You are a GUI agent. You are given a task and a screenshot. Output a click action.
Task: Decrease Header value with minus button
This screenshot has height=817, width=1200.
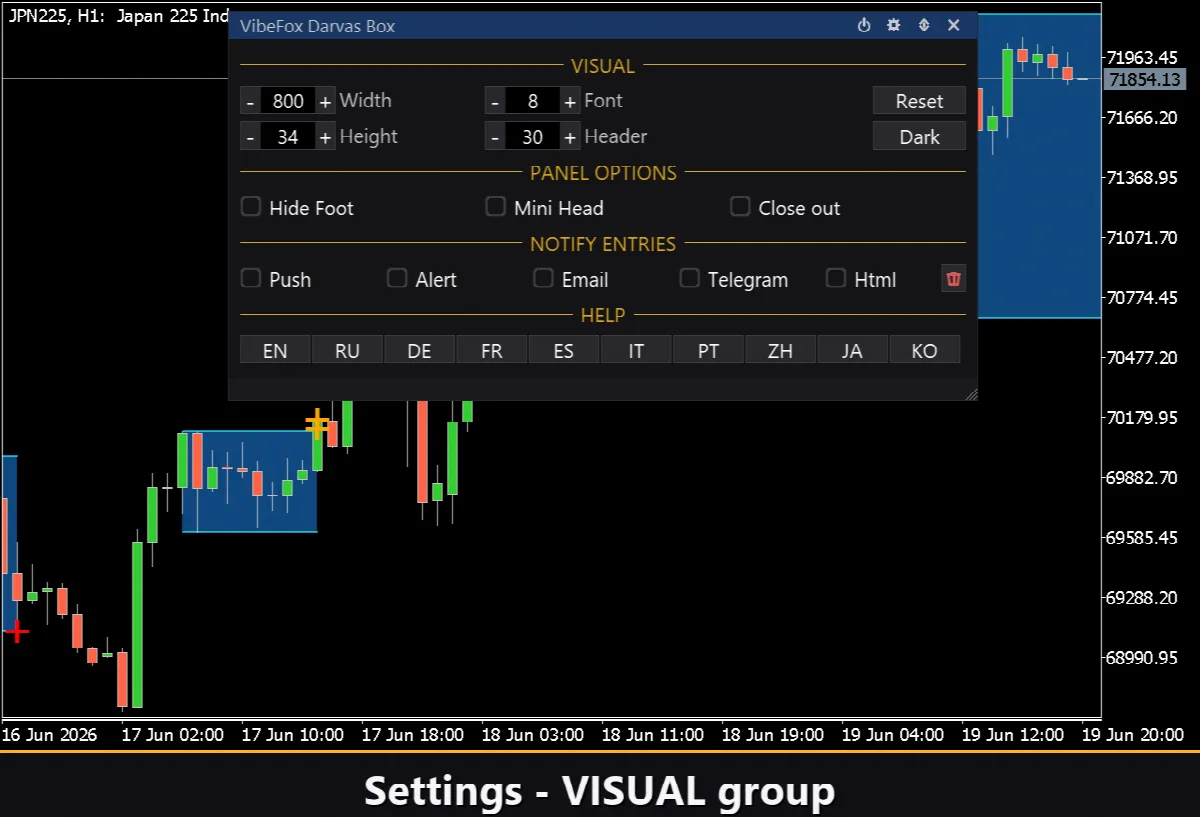coord(495,137)
